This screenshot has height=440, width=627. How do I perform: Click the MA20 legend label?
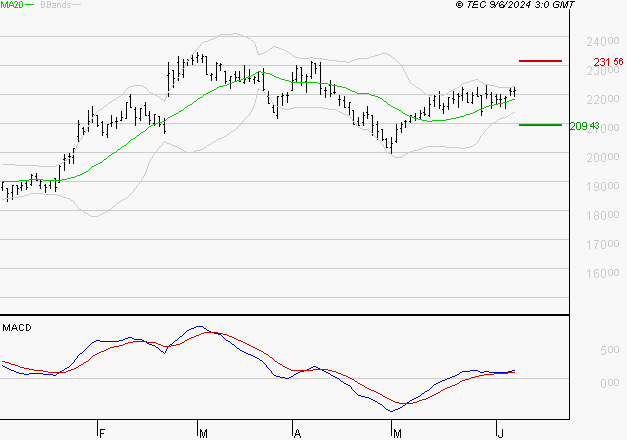pyautogui.click(x=12, y=4)
